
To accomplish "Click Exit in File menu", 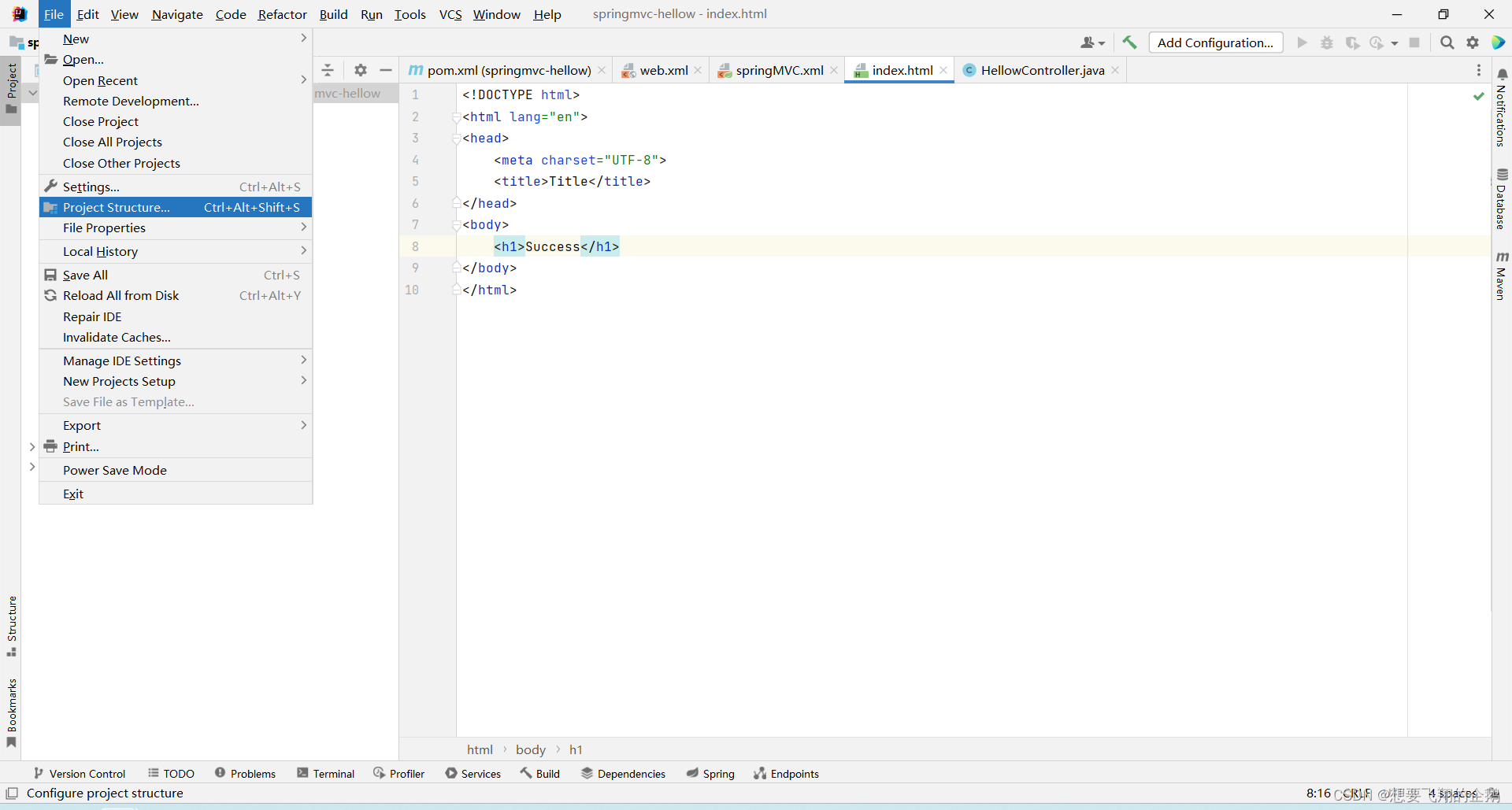I will point(176,494).
